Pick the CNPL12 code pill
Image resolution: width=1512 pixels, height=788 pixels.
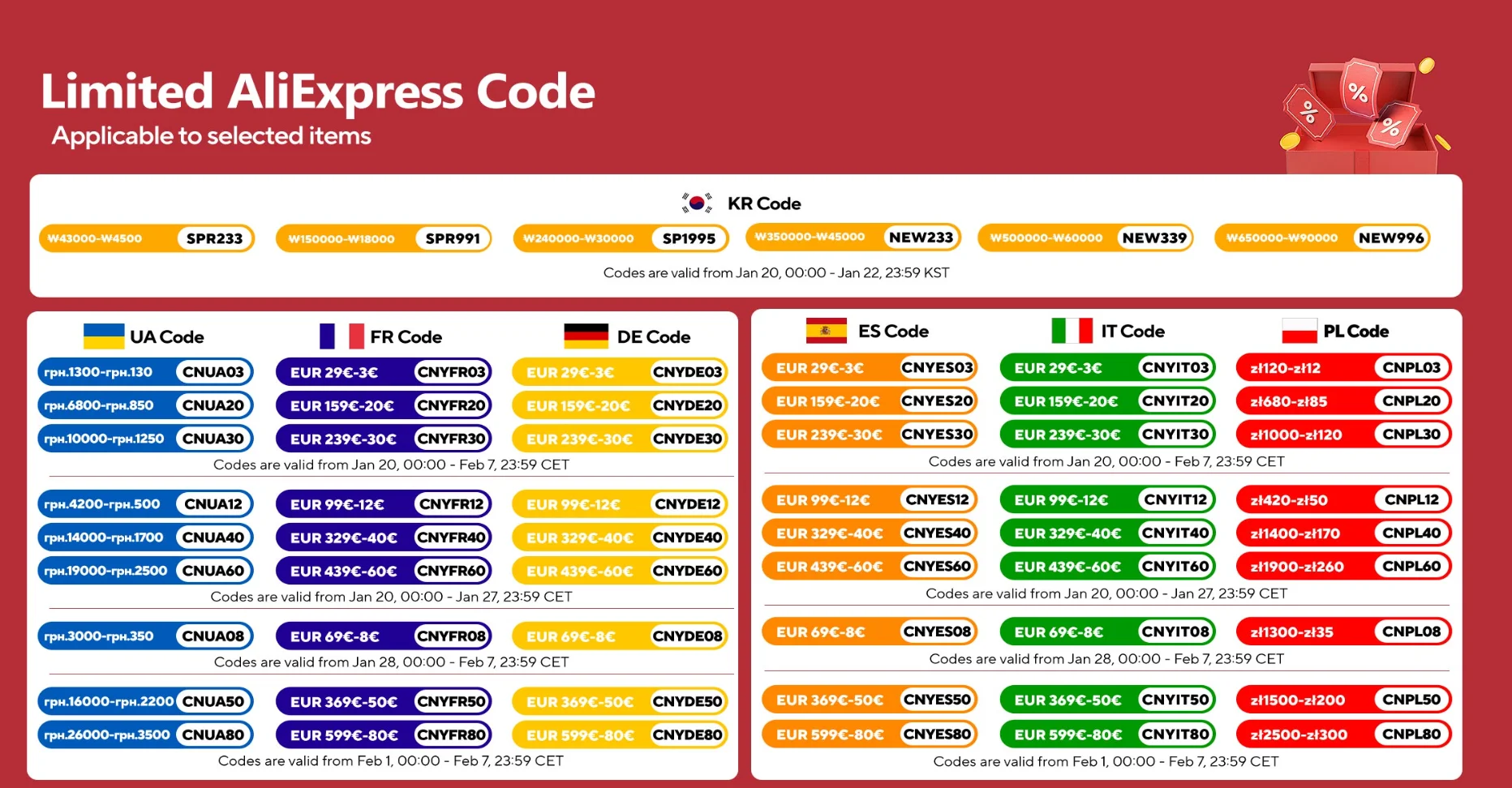coord(1344,500)
